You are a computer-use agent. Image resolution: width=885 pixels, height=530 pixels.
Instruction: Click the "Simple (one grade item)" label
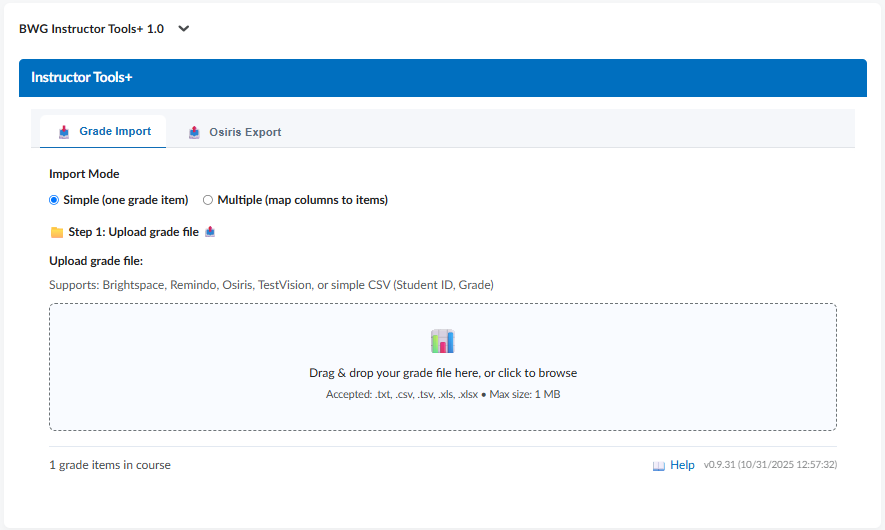pos(125,200)
